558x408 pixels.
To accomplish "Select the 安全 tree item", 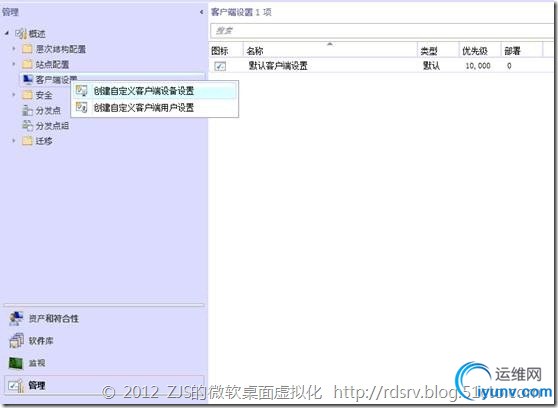I will click(44, 95).
